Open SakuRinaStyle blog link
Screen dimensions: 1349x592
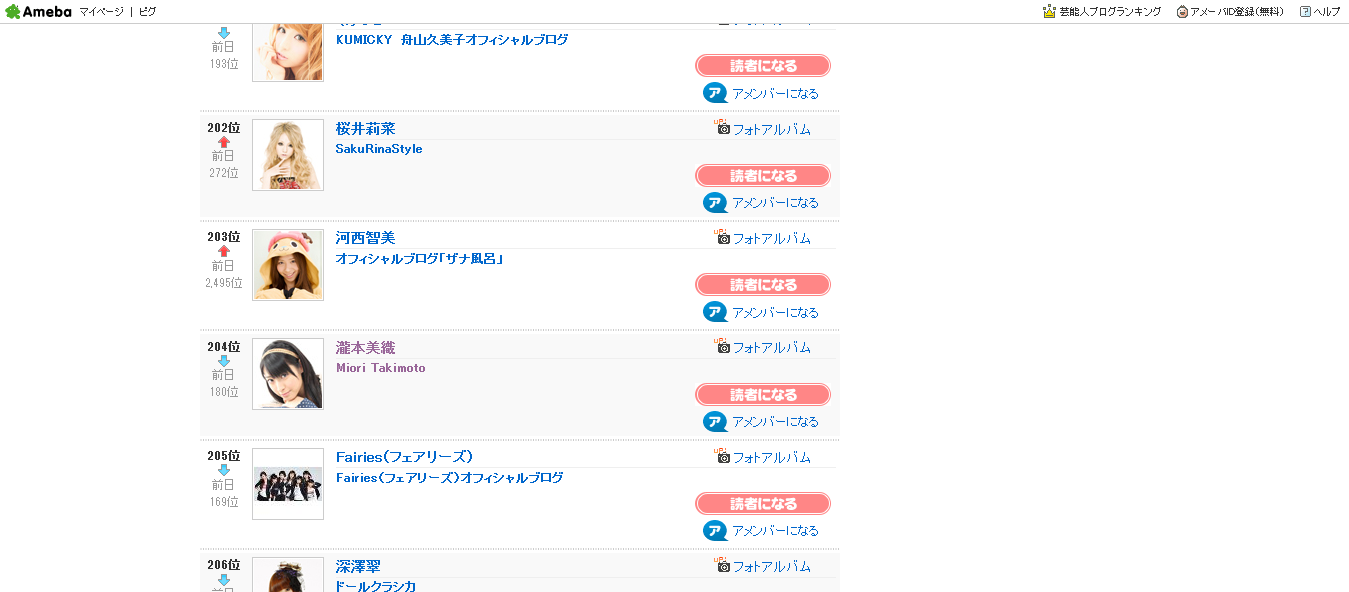379,149
